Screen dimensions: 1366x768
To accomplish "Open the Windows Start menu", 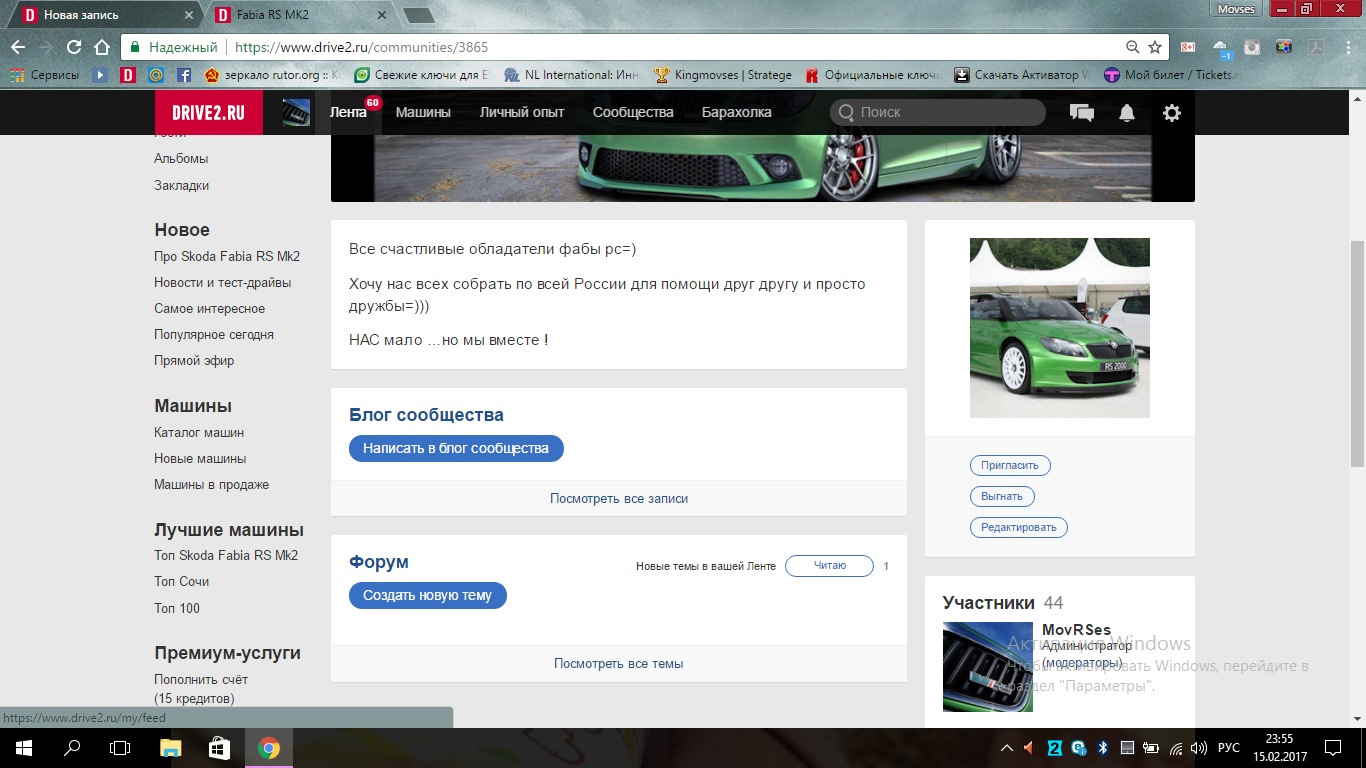I will tap(23, 748).
